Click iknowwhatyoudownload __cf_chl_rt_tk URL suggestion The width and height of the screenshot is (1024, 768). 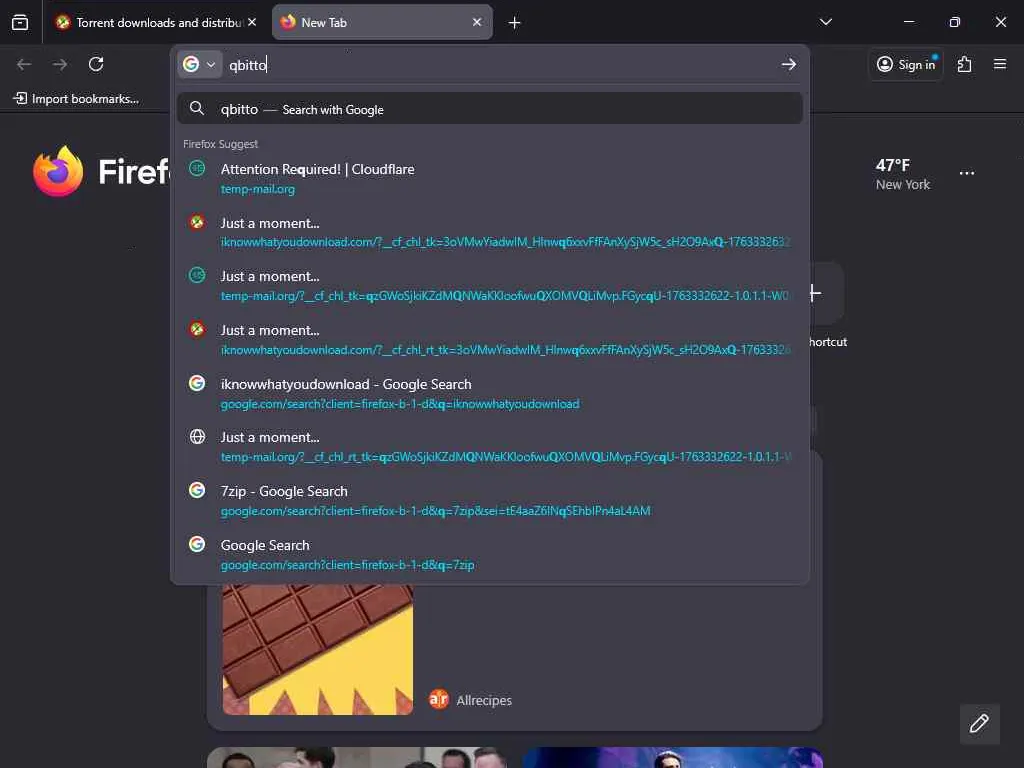[505, 350]
